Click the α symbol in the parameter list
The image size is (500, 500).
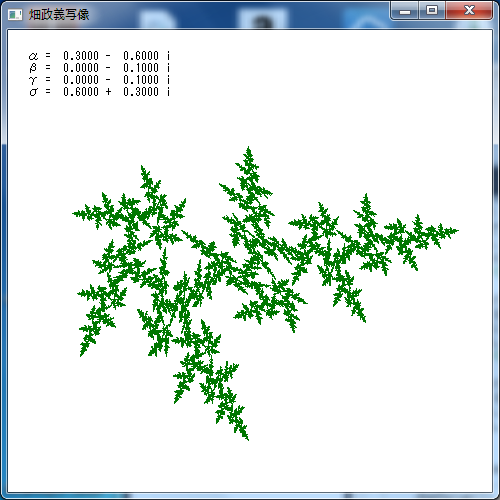click(x=33, y=56)
